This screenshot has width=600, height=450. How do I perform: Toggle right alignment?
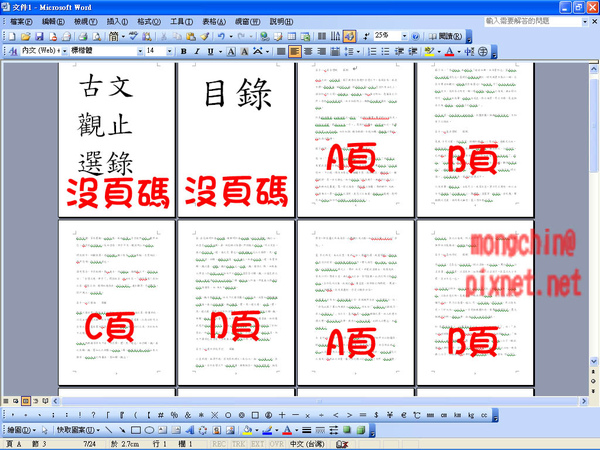pyautogui.click(x=322, y=51)
